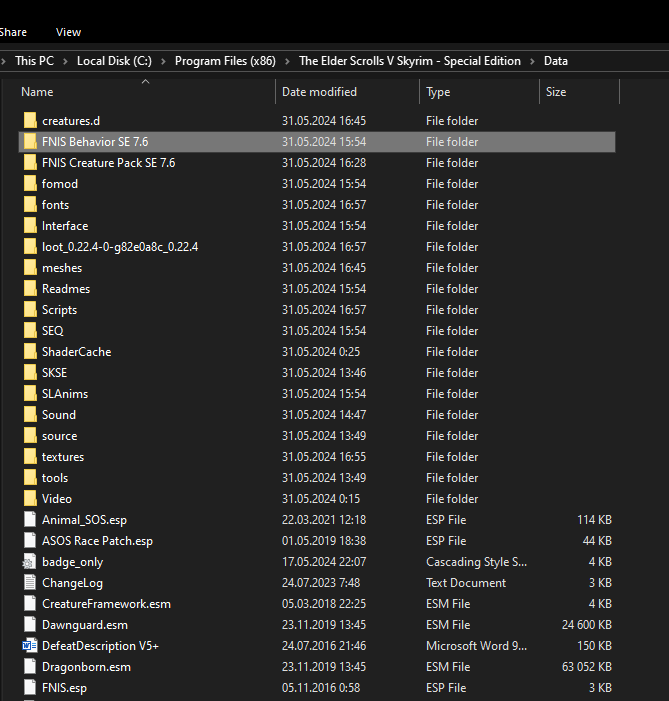The width and height of the screenshot is (669, 701).
Task: Select the ShaderCache folder icon
Action: pos(30,352)
